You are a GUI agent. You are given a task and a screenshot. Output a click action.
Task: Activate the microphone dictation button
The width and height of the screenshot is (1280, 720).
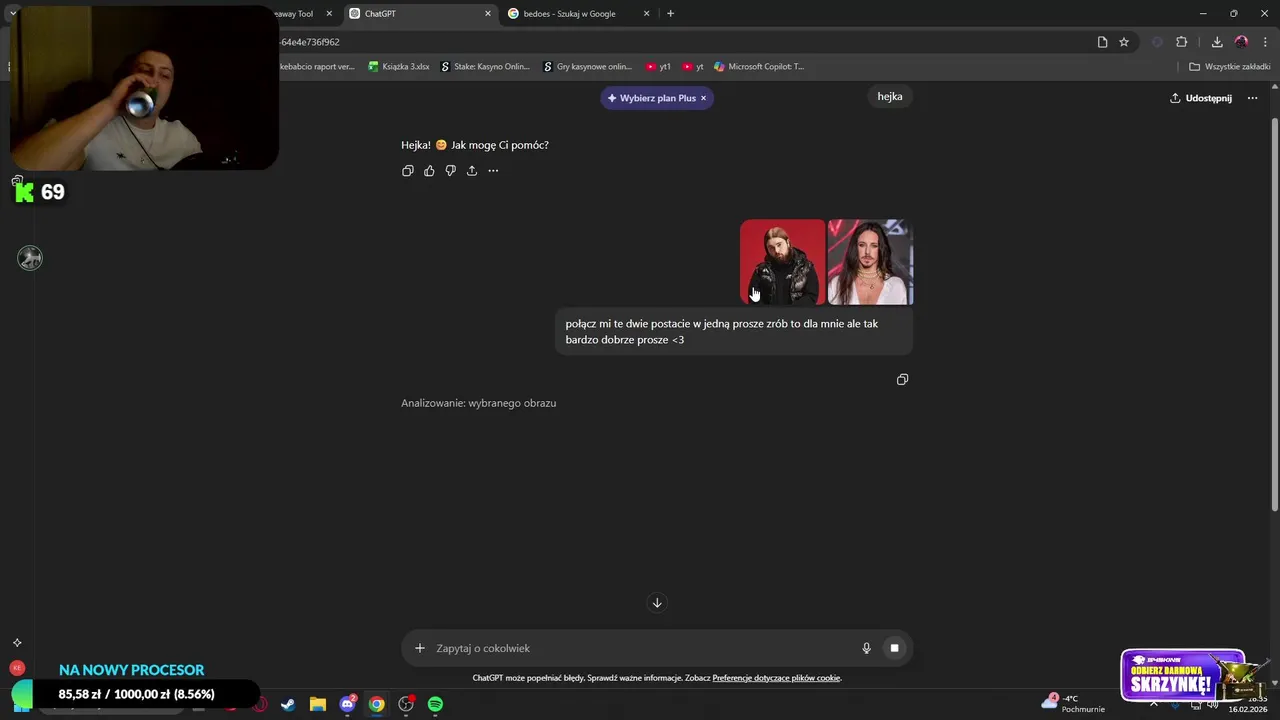pyautogui.click(x=867, y=648)
